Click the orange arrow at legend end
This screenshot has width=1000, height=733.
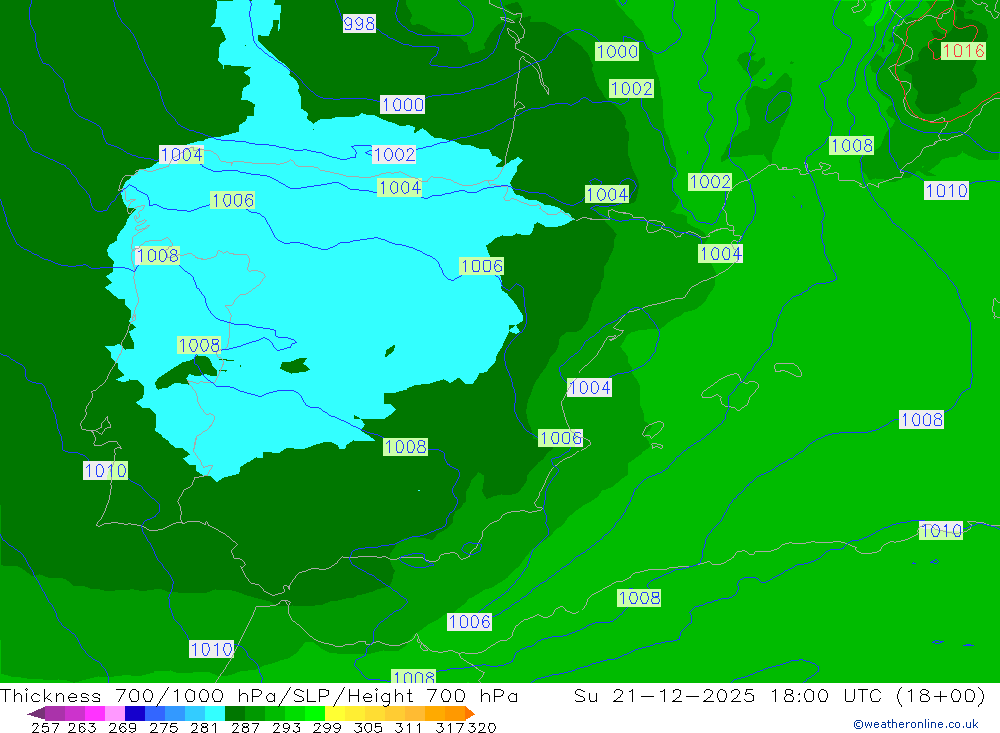point(470,713)
